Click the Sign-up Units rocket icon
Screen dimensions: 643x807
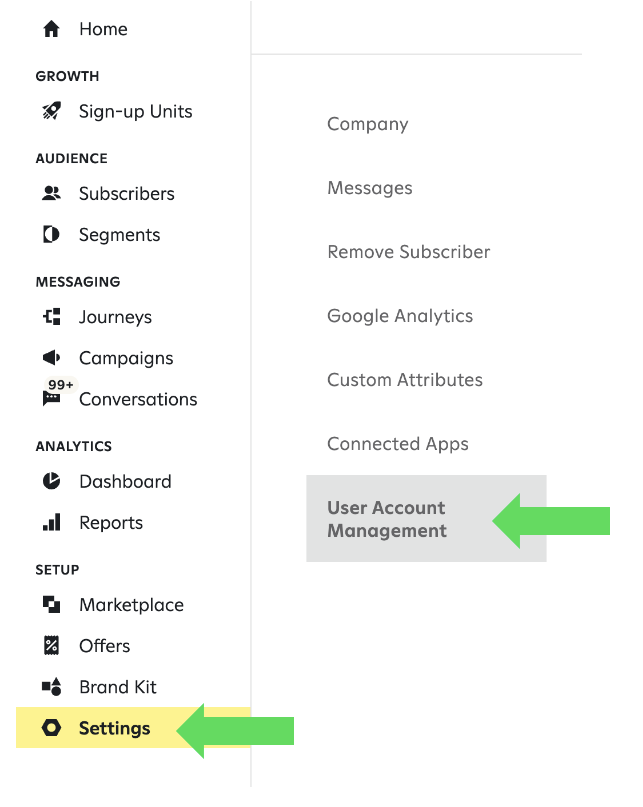pos(51,111)
